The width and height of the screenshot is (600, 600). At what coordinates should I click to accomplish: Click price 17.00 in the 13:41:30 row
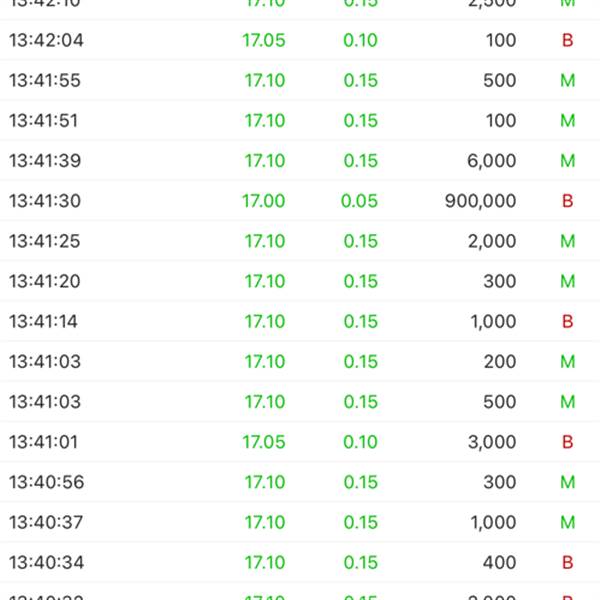[263, 201]
